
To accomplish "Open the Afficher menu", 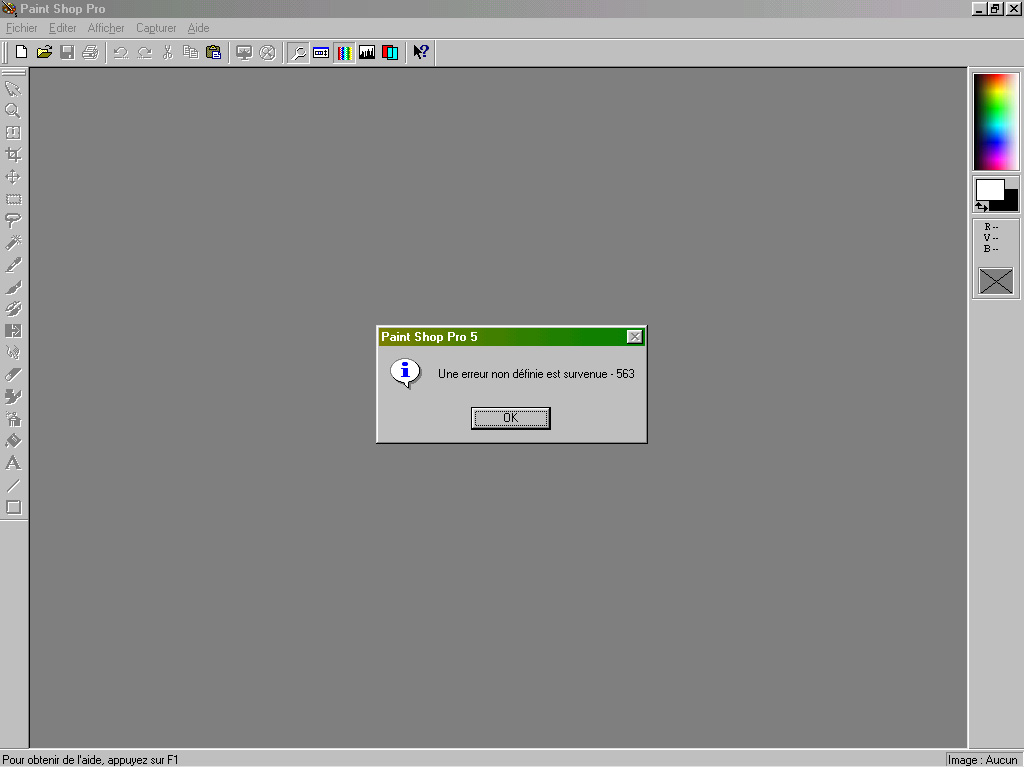I will pyautogui.click(x=106, y=28).
